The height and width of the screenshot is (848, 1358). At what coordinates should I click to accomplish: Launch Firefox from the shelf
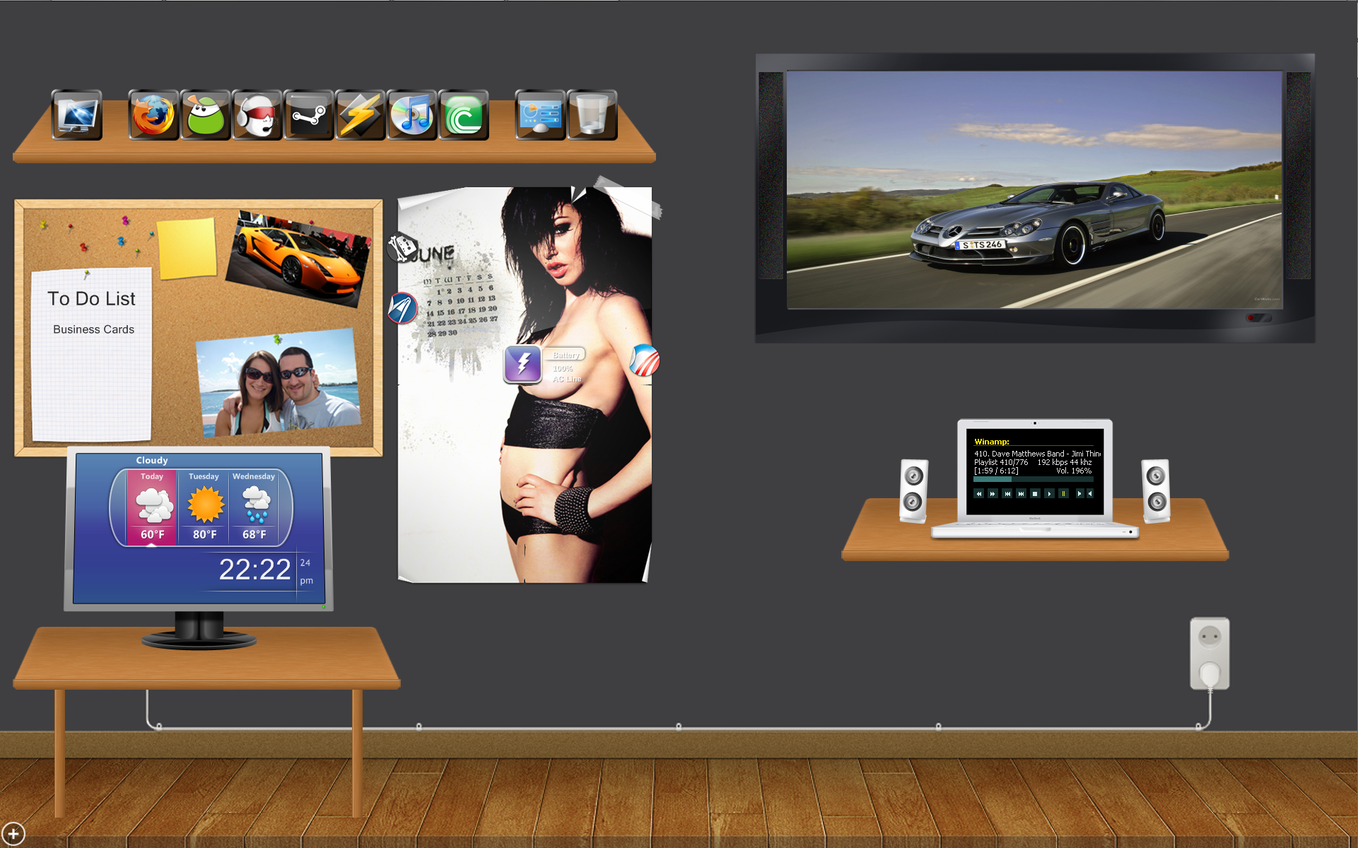coord(154,115)
